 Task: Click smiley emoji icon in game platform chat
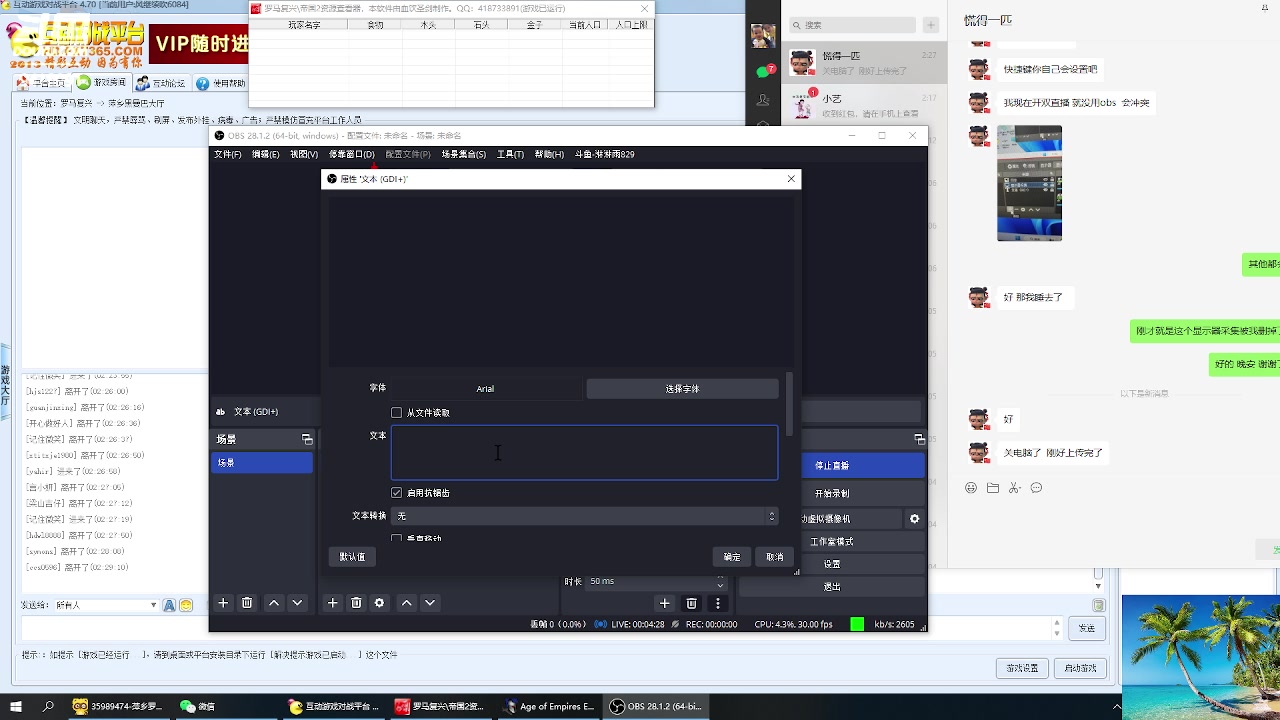(186, 605)
